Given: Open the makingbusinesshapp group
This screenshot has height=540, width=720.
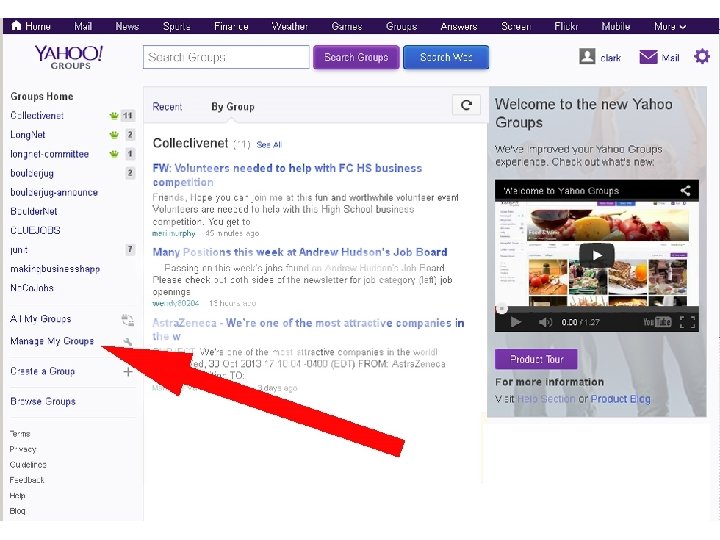Looking at the screenshot, I should [x=55, y=269].
